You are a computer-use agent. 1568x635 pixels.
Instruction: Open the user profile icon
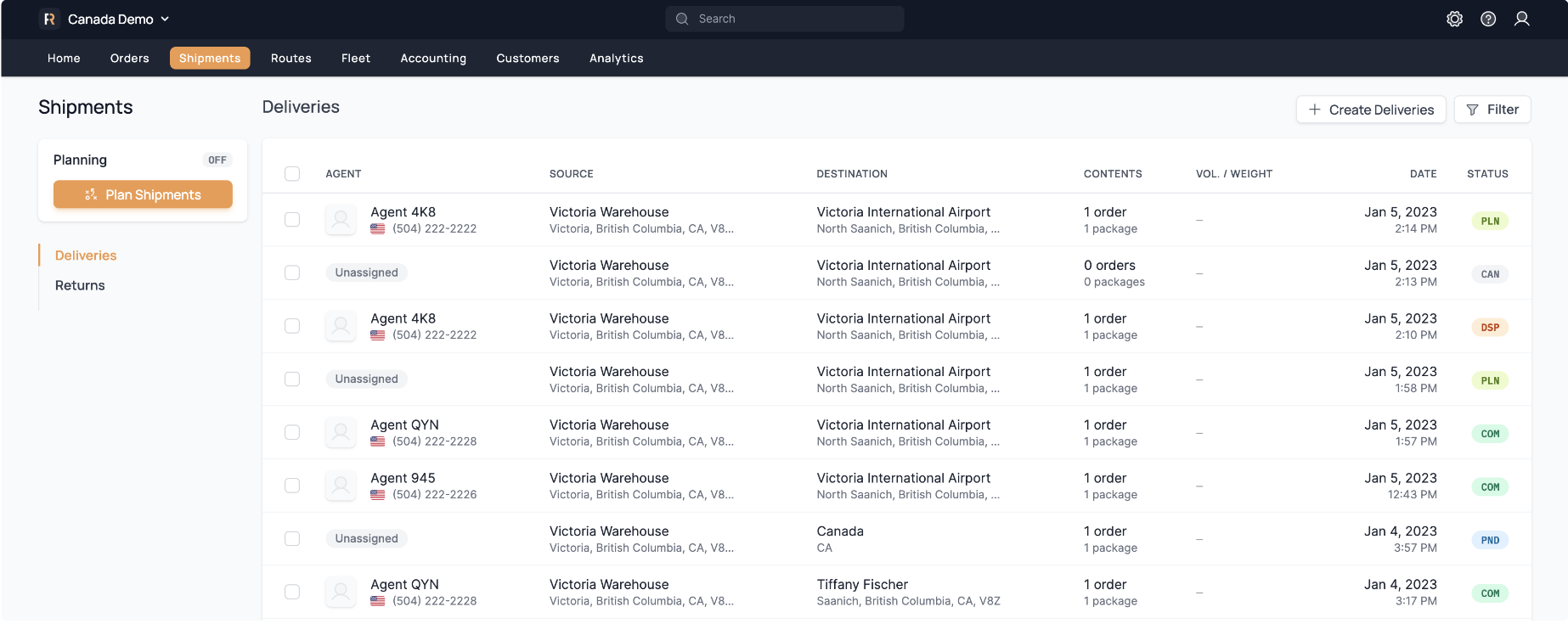point(1521,19)
